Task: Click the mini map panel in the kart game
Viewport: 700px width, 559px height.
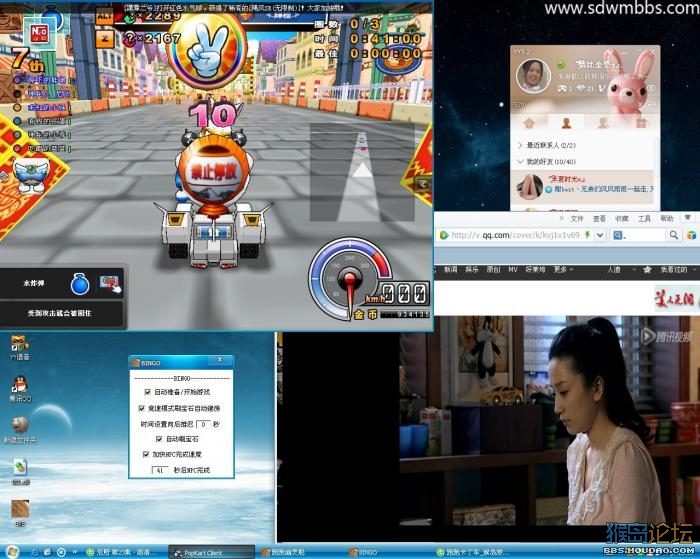Action: coord(362,172)
